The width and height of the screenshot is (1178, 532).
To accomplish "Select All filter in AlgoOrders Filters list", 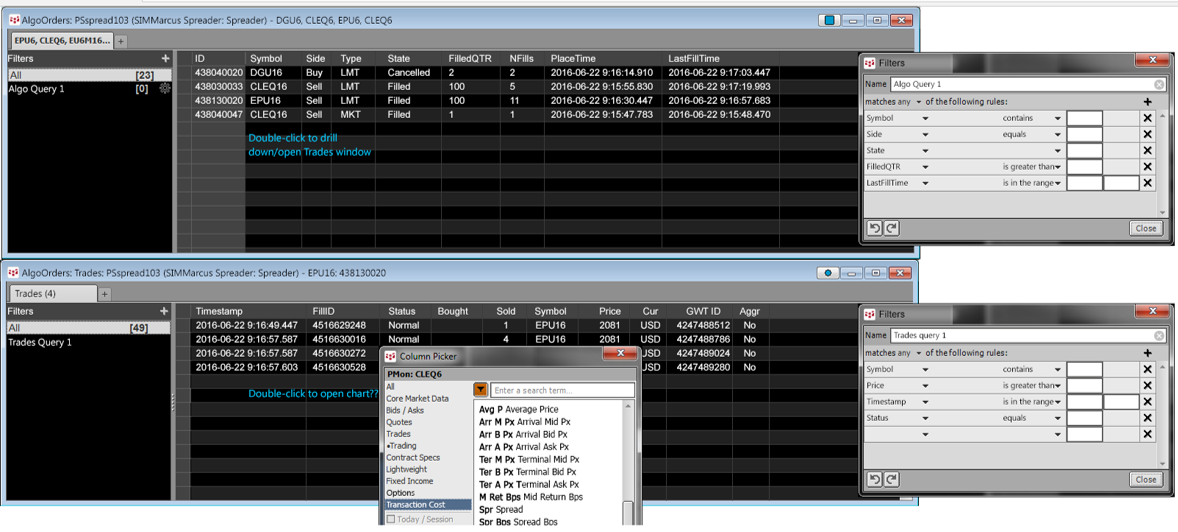I will click(89, 75).
